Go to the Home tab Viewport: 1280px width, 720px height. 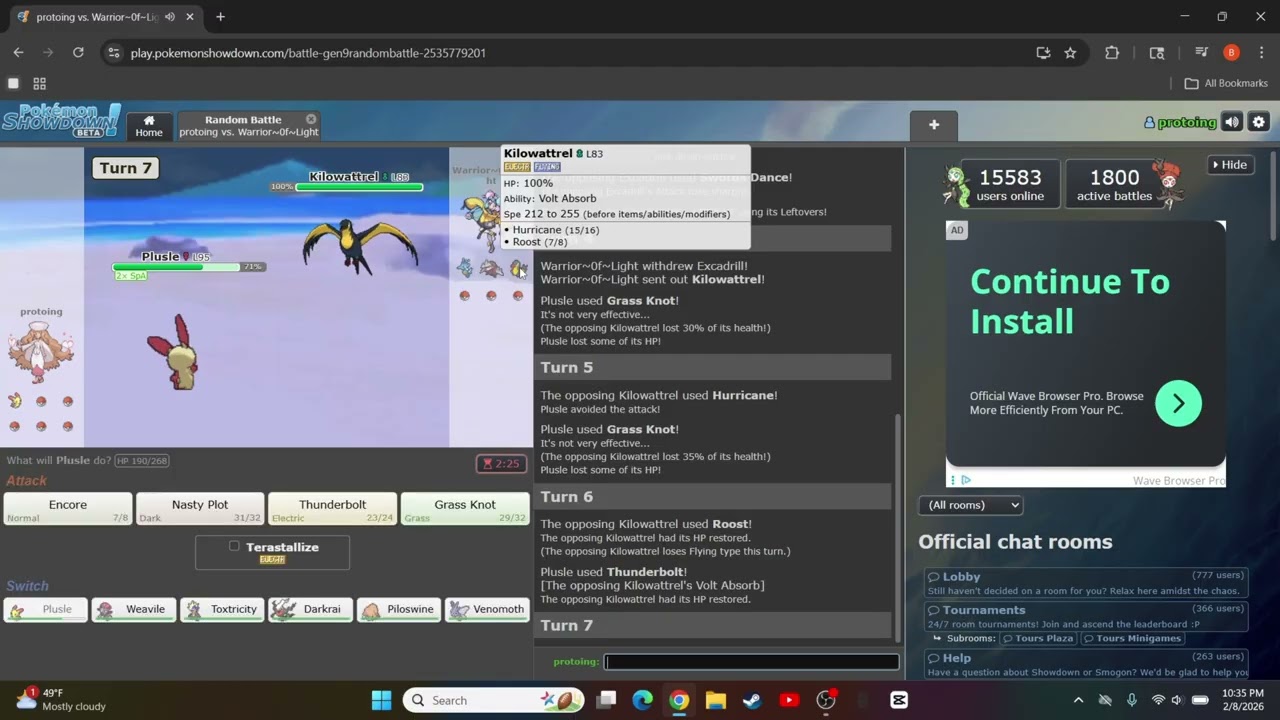point(149,126)
